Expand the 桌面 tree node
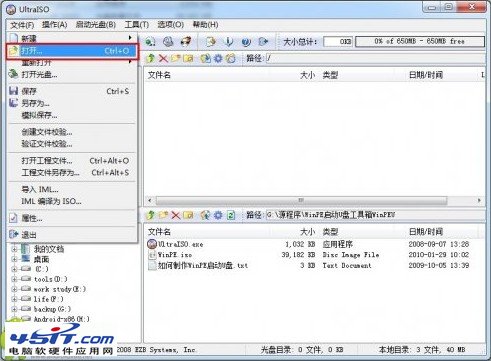Viewport: 491px width, 361px height. (14, 259)
